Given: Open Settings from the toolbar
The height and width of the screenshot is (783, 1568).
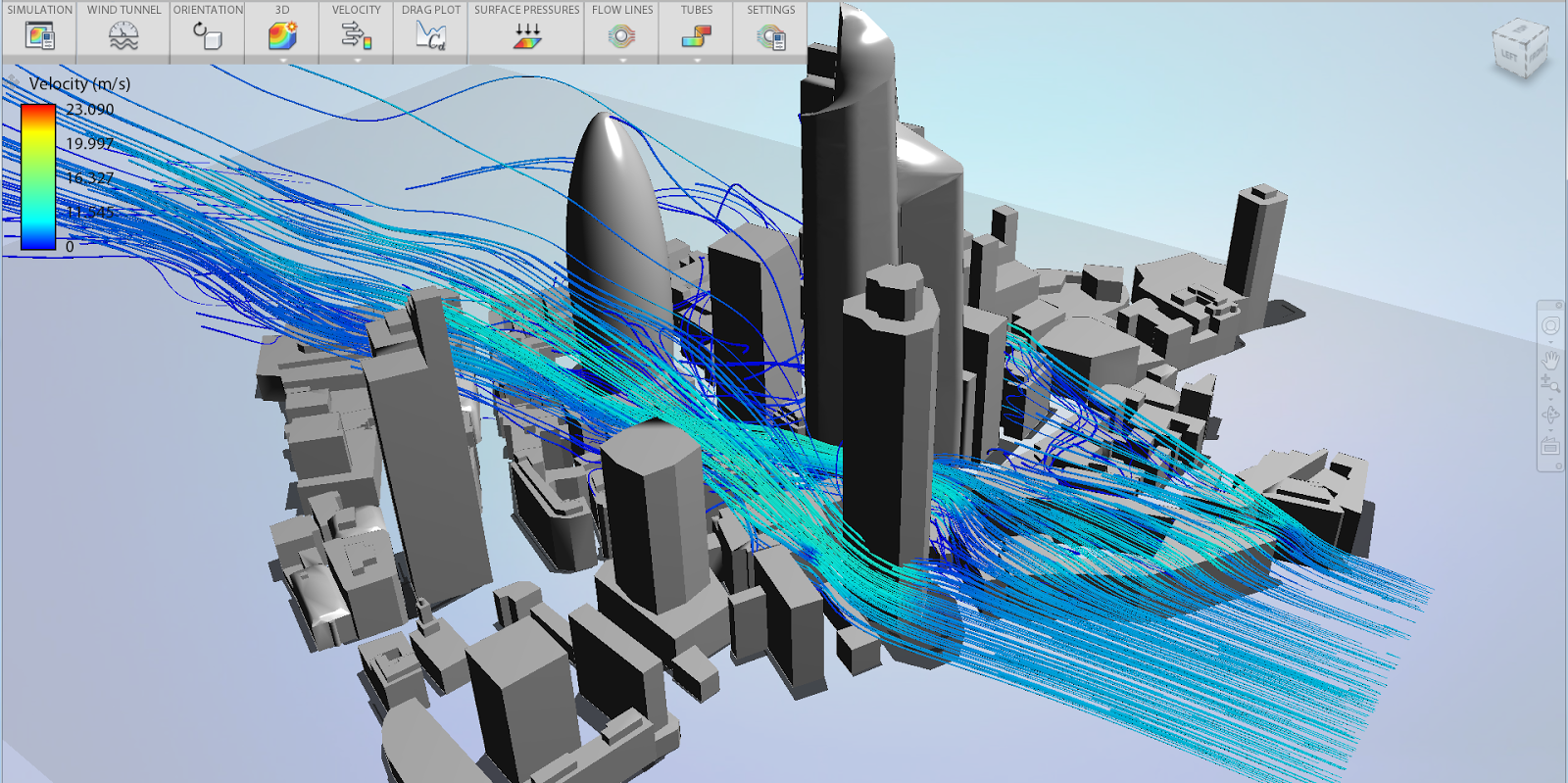Looking at the screenshot, I should point(771,37).
